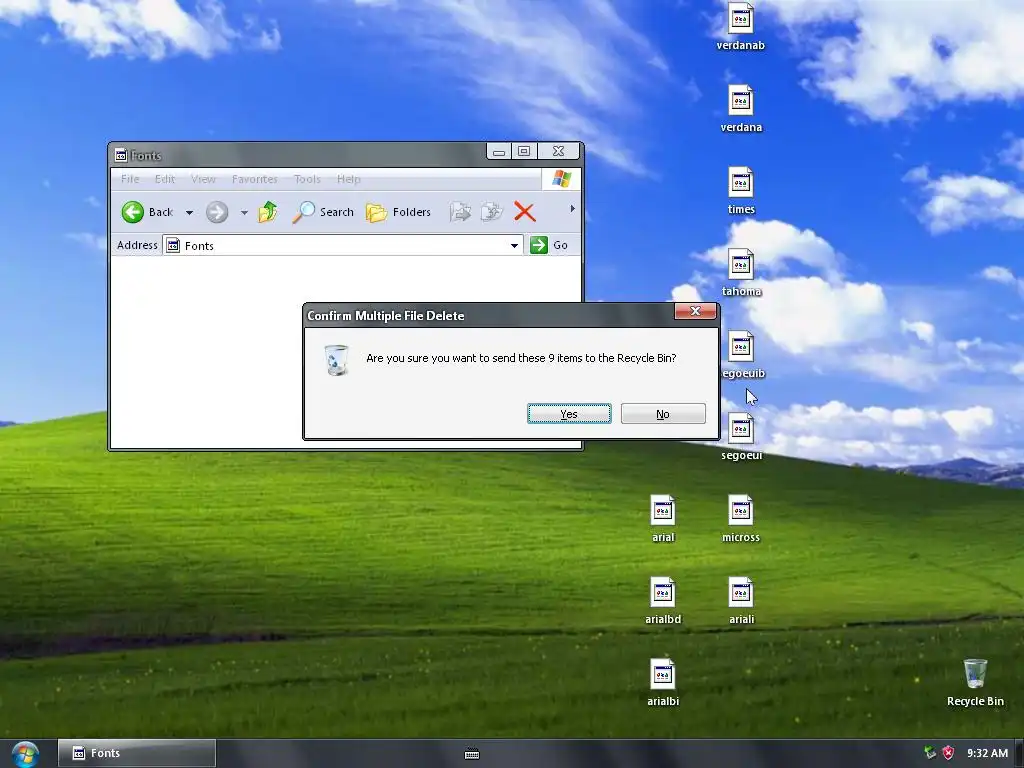The width and height of the screenshot is (1024, 768).
Task: Cancel deletion with the No button
Action: coord(663,414)
